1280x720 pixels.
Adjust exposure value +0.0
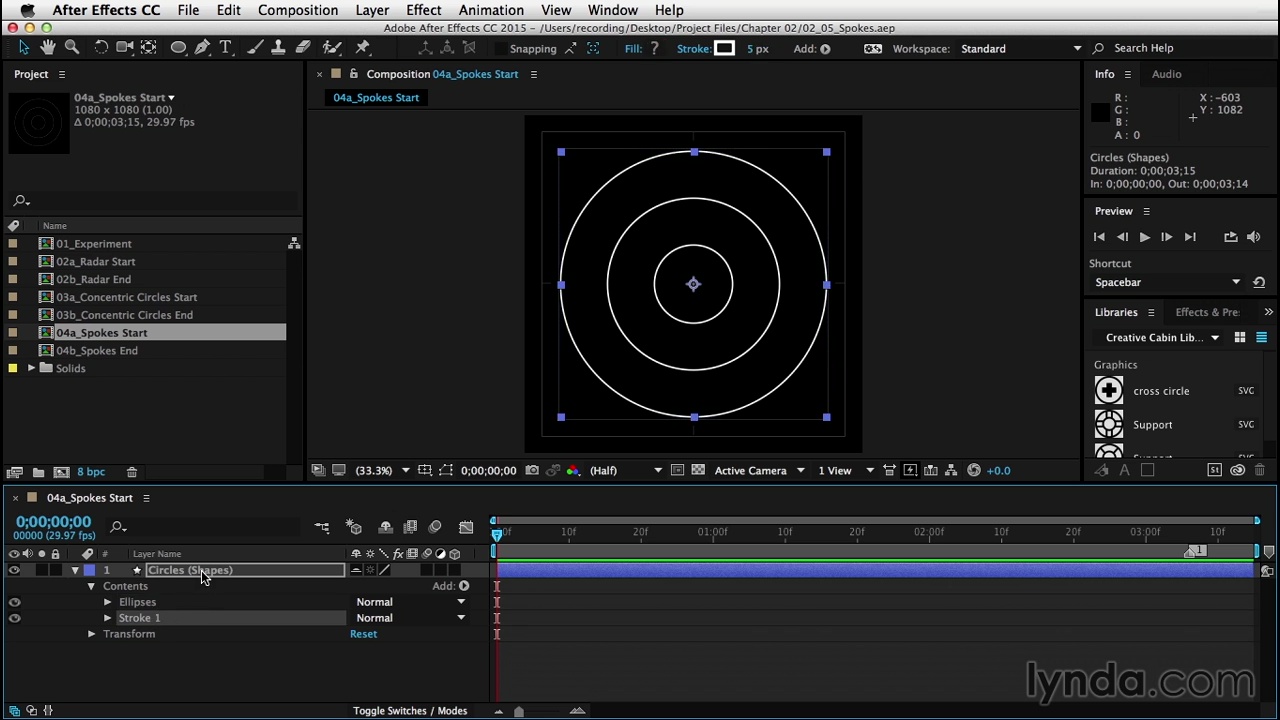coord(998,470)
